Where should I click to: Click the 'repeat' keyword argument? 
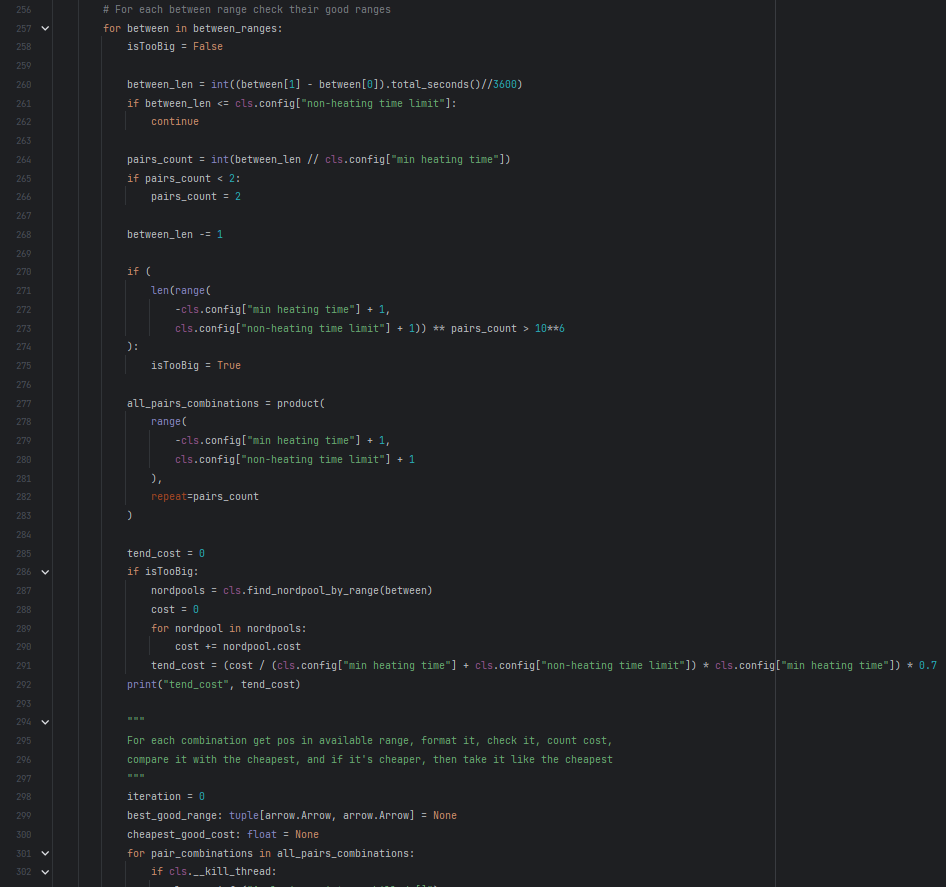pyautogui.click(x=169, y=497)
